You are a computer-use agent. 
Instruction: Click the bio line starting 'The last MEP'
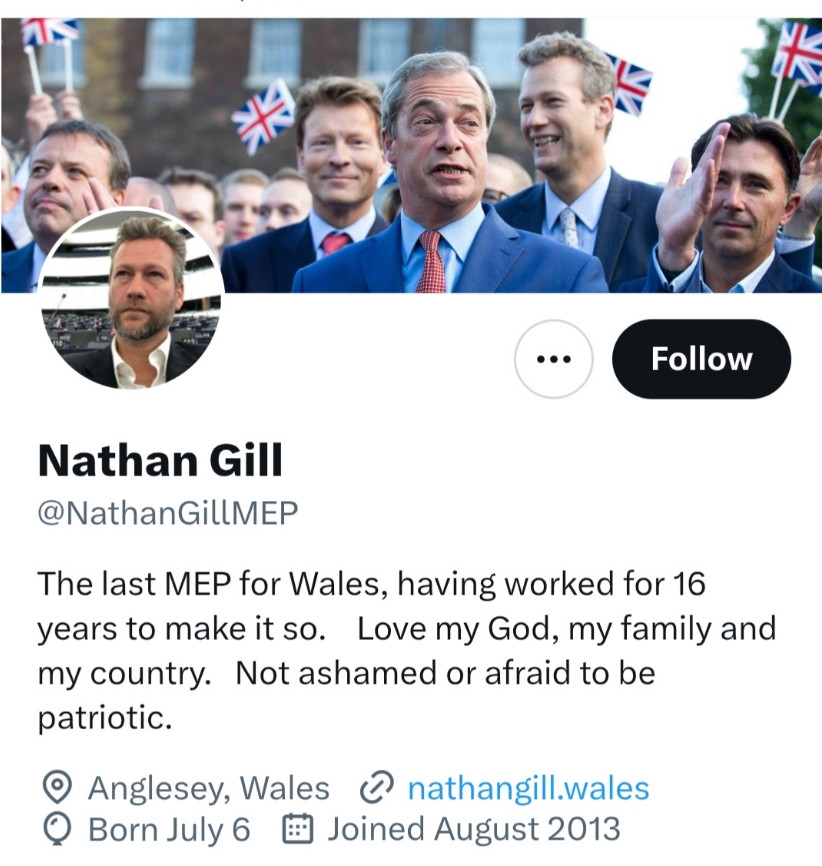[x=371, y=584]
